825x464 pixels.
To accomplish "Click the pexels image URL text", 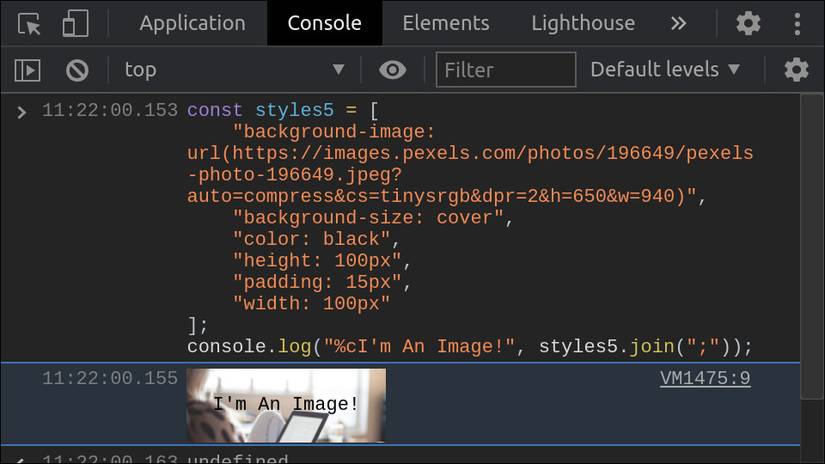I will coord(470,175).
